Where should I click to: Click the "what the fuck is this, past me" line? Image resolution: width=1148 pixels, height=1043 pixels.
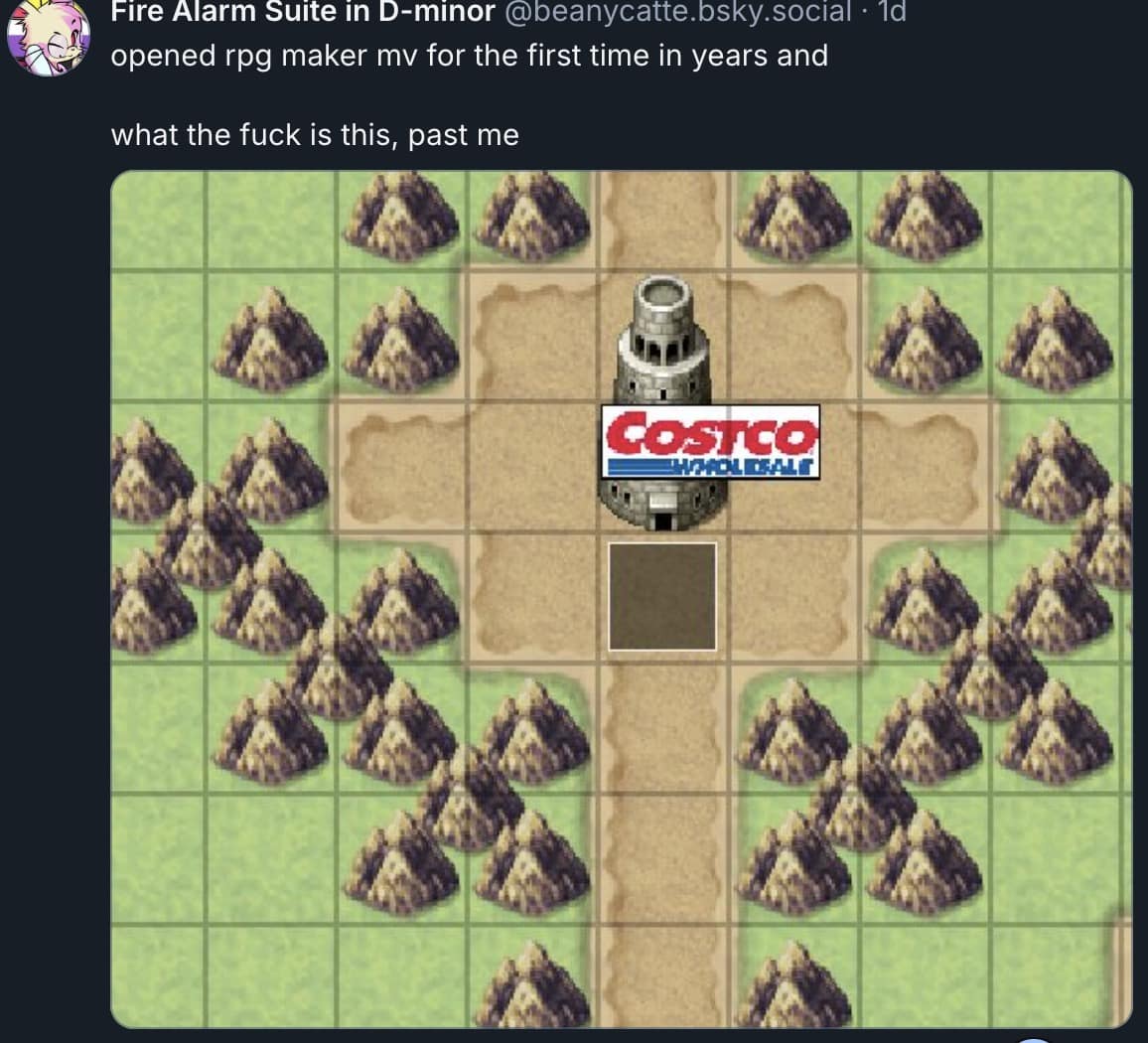tap(315, 135)
